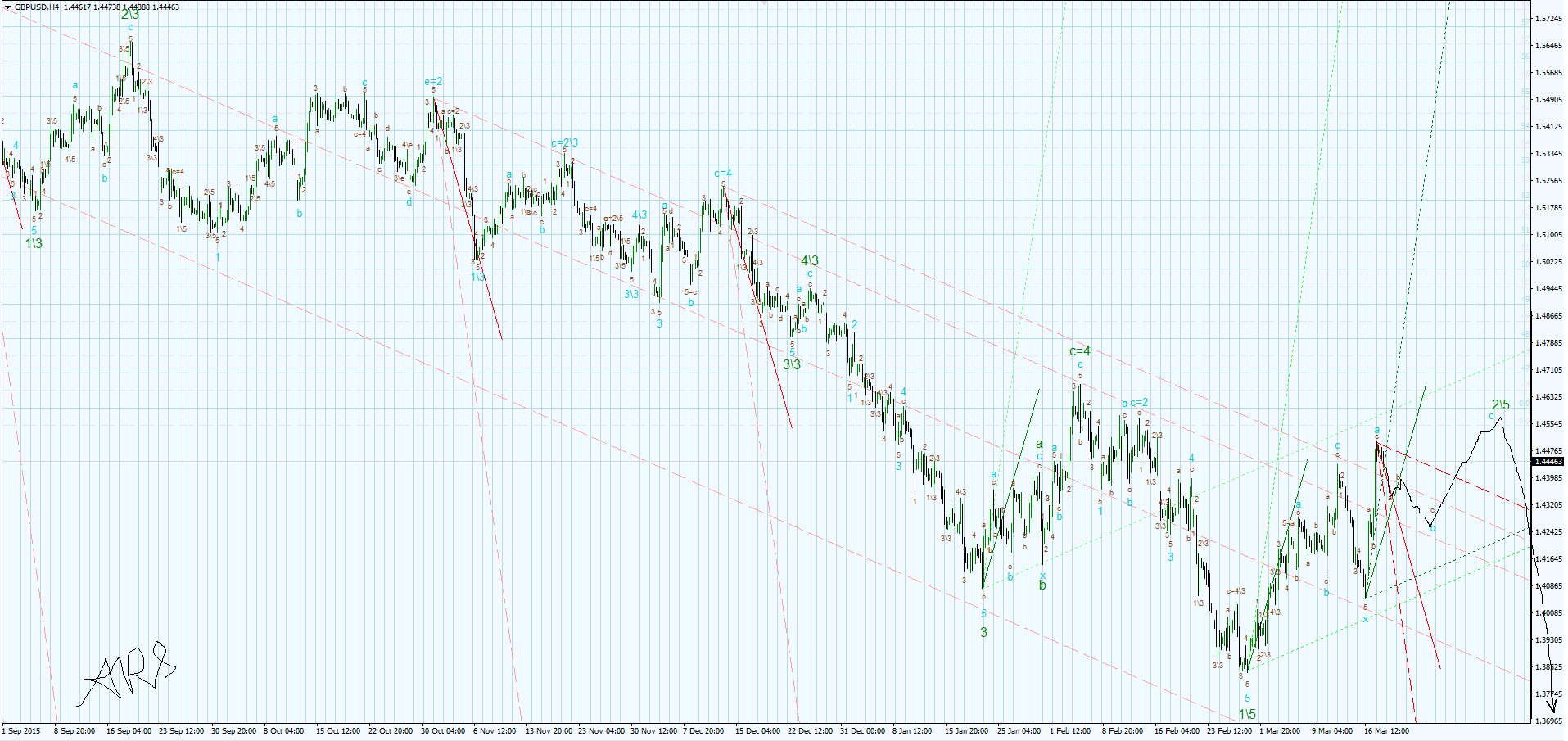Pick the 1.54905 price scale value
1568x741 pixels.
click(1548, 99)
